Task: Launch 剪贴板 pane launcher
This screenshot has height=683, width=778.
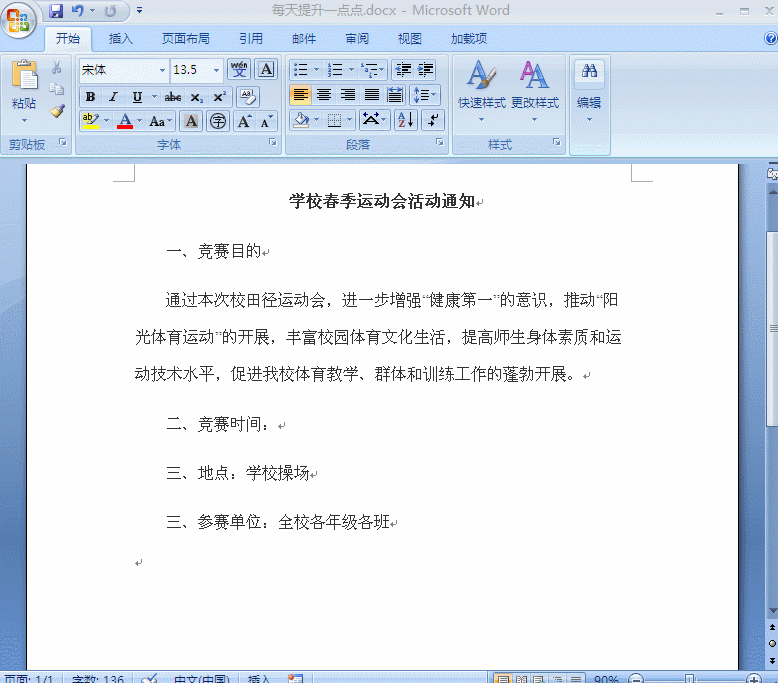Action: click(x=63, y=142)
